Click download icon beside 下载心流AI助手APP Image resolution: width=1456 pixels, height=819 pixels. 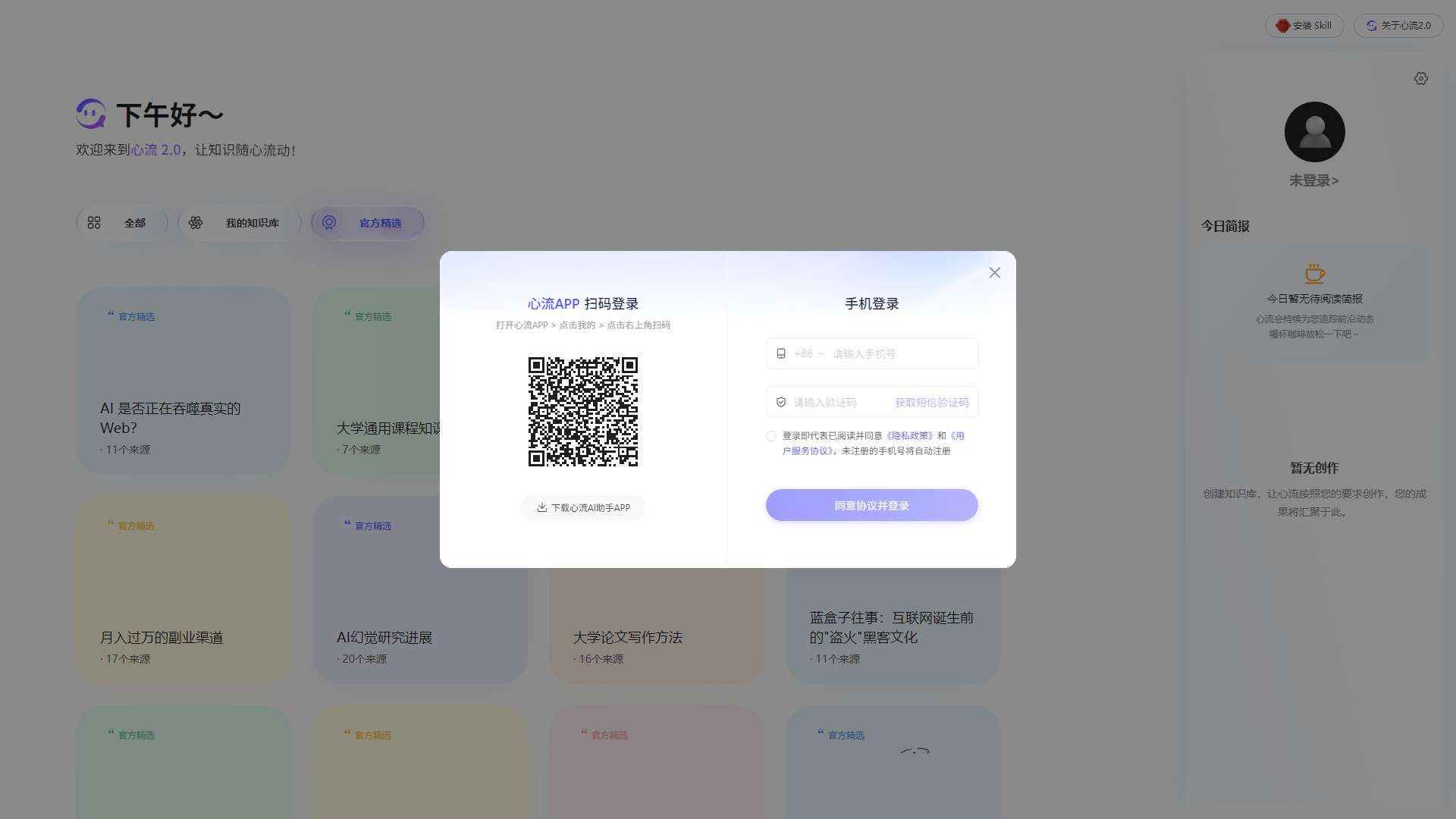coord(541,508)
